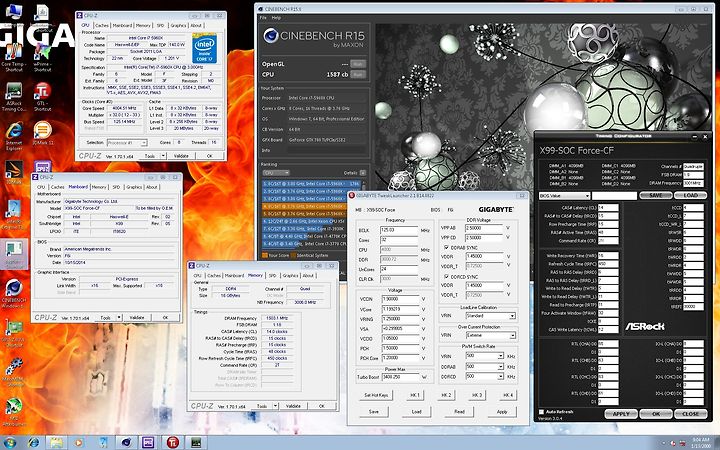Click the Details button in Cinebench ranking
This screenshot has height=450, width=720.
click(x=363, y=173)
